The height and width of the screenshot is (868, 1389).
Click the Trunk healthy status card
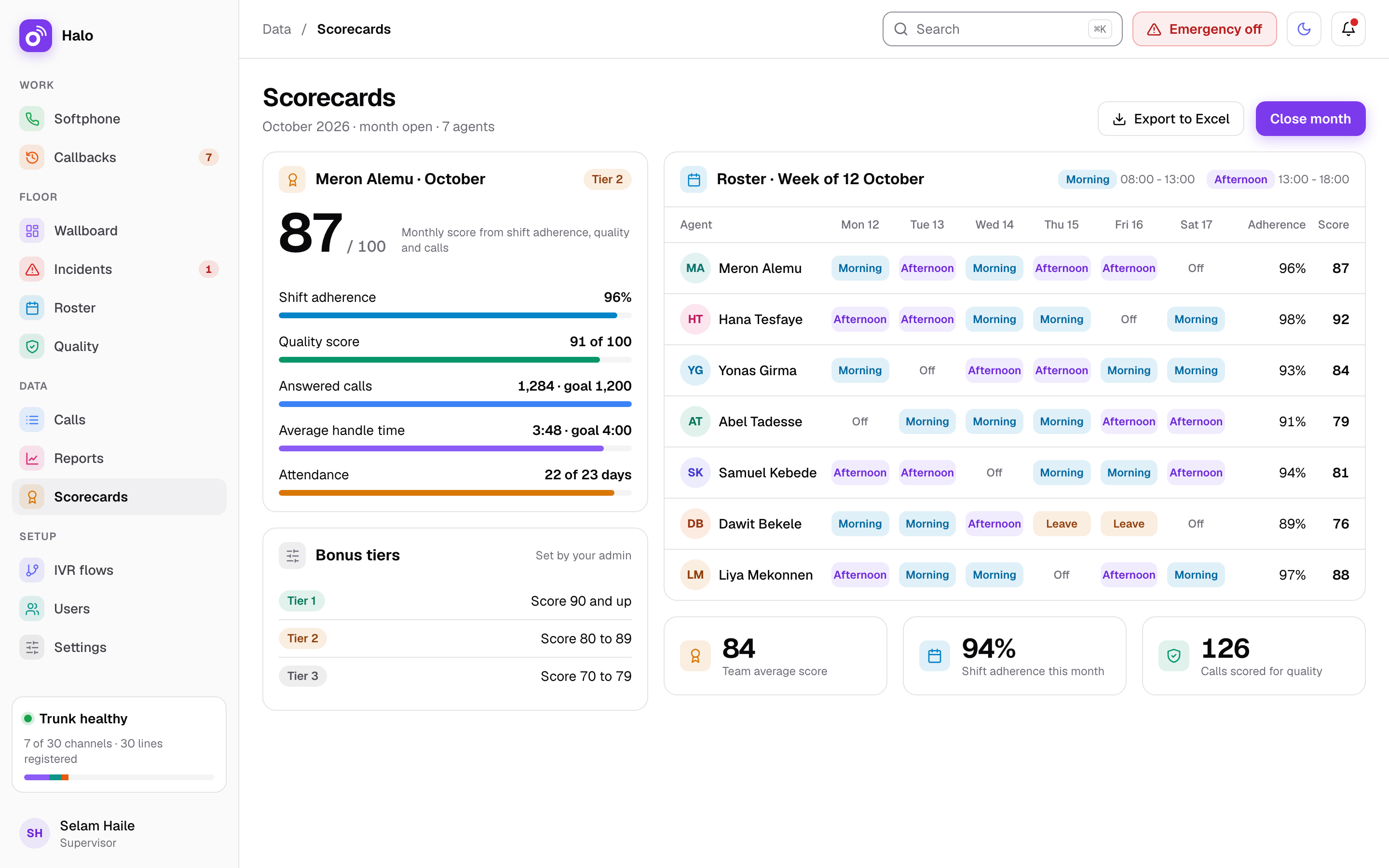pyautogui.click(x=119, y=745)
